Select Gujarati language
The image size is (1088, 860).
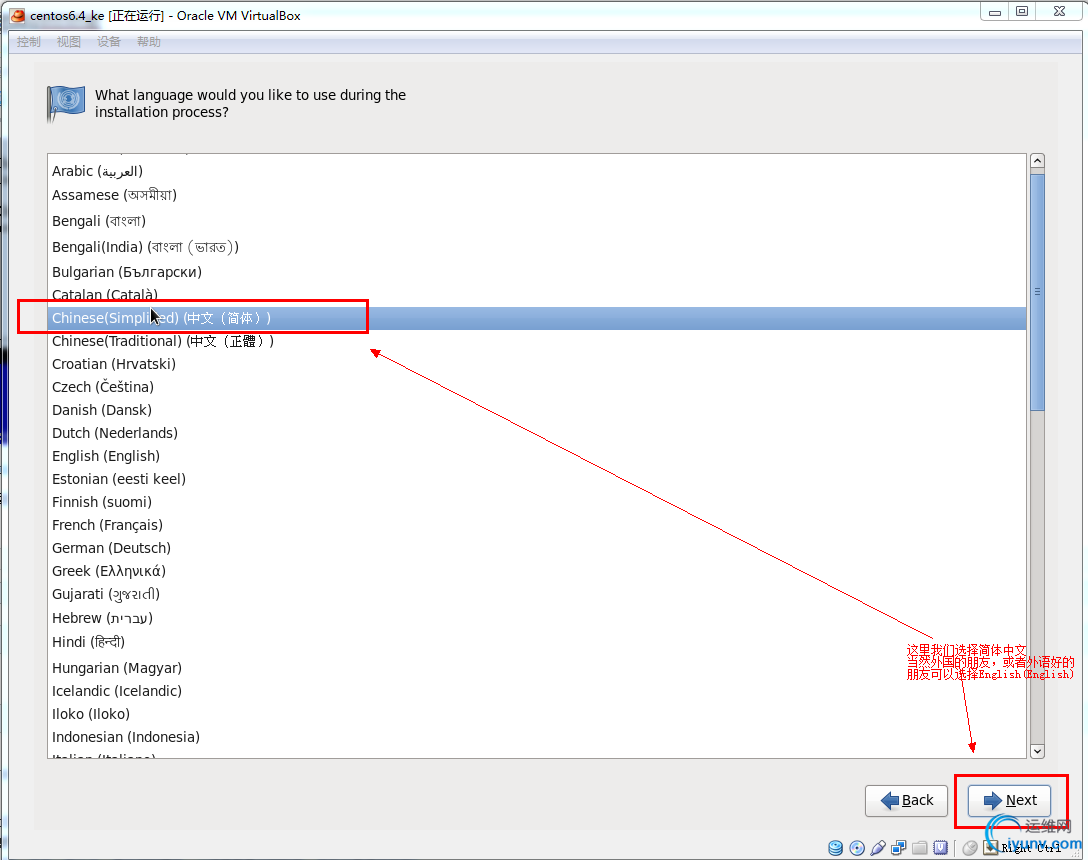[536, 593]
